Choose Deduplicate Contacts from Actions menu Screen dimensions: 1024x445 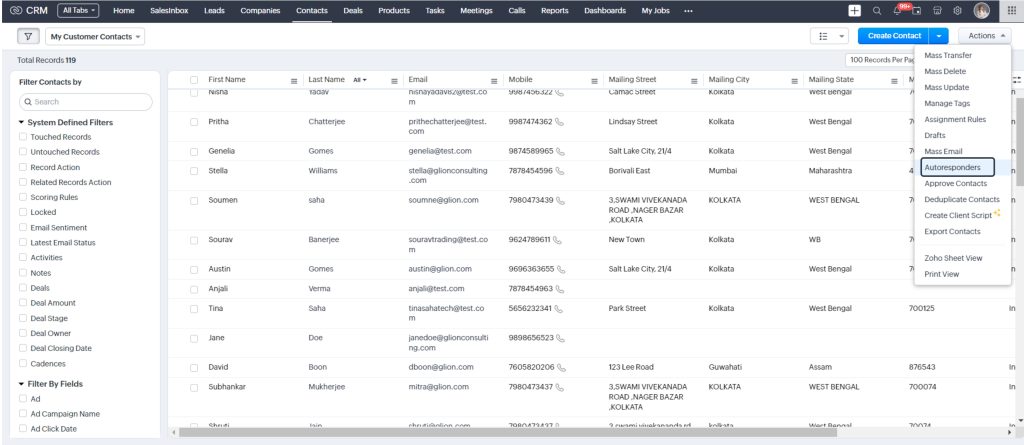[961, 199]
